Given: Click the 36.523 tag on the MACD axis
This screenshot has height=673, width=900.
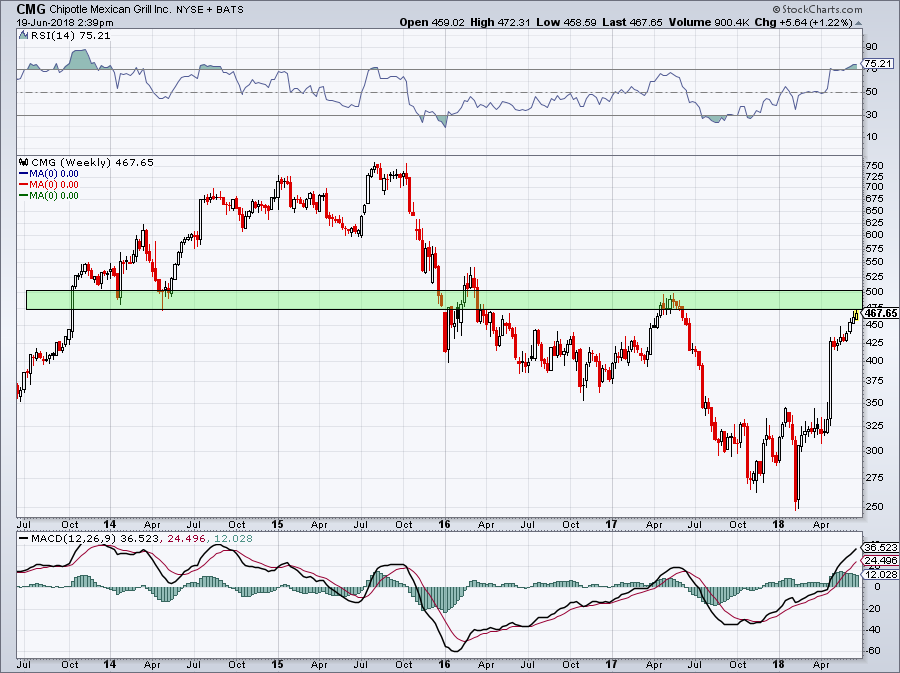Looking at the screenshot, I should coord(880,547).
